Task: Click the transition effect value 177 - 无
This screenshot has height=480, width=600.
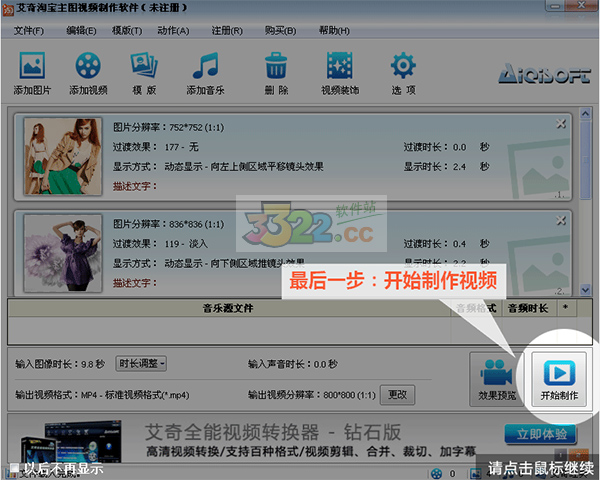Action: (x=182, y=147)
